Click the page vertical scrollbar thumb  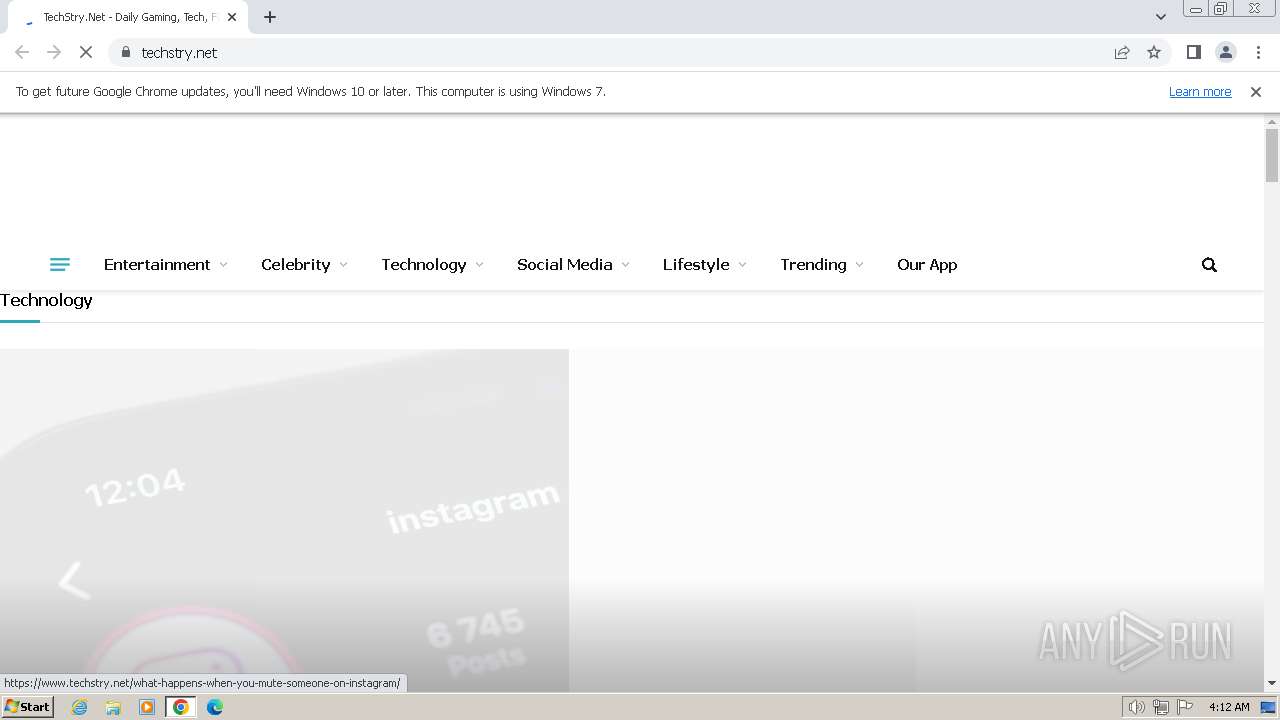coord(1272,155)
